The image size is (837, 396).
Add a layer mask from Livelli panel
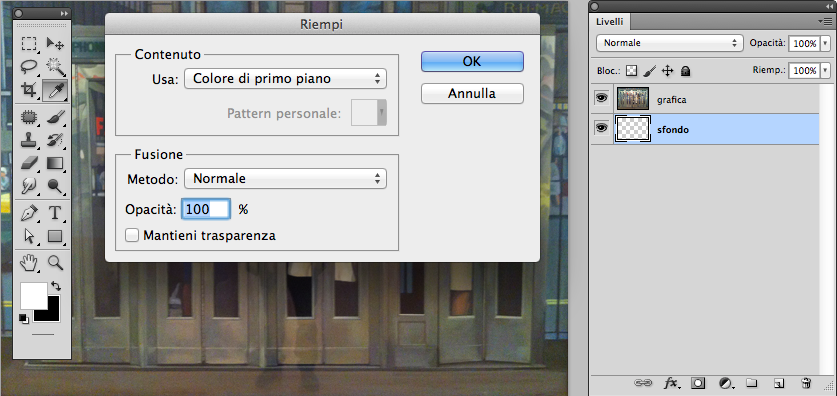[698, 383]
